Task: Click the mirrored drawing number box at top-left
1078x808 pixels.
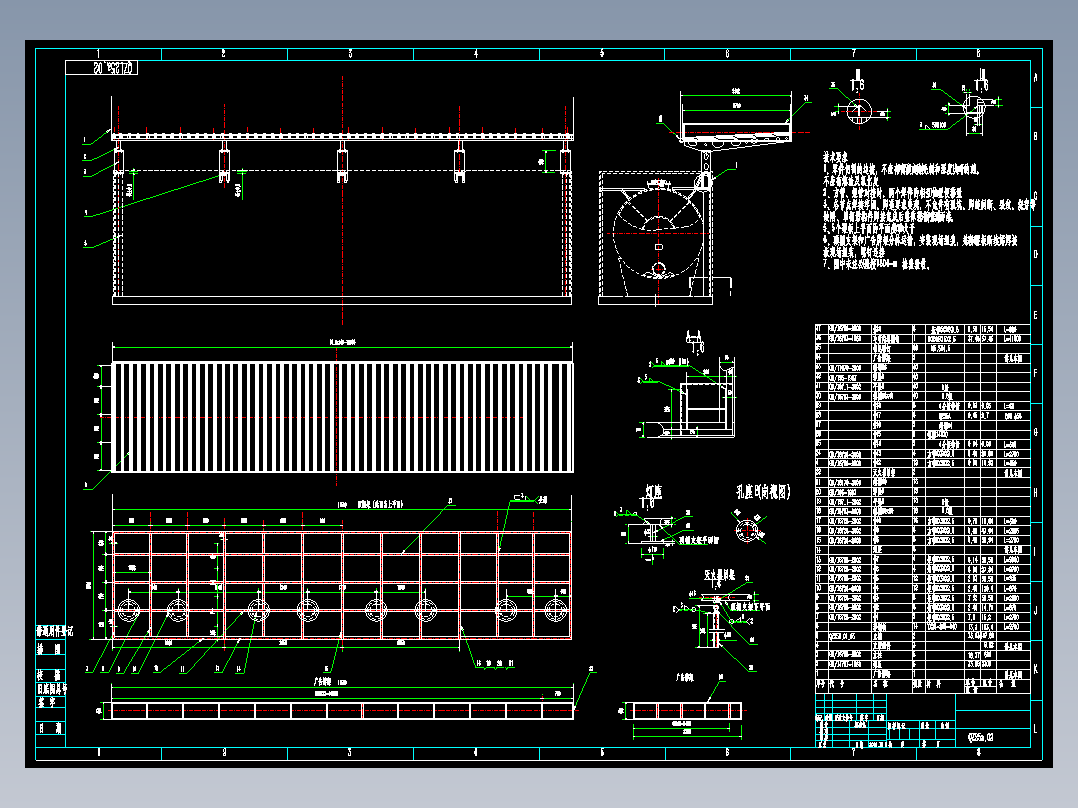Action: (102, 67)
